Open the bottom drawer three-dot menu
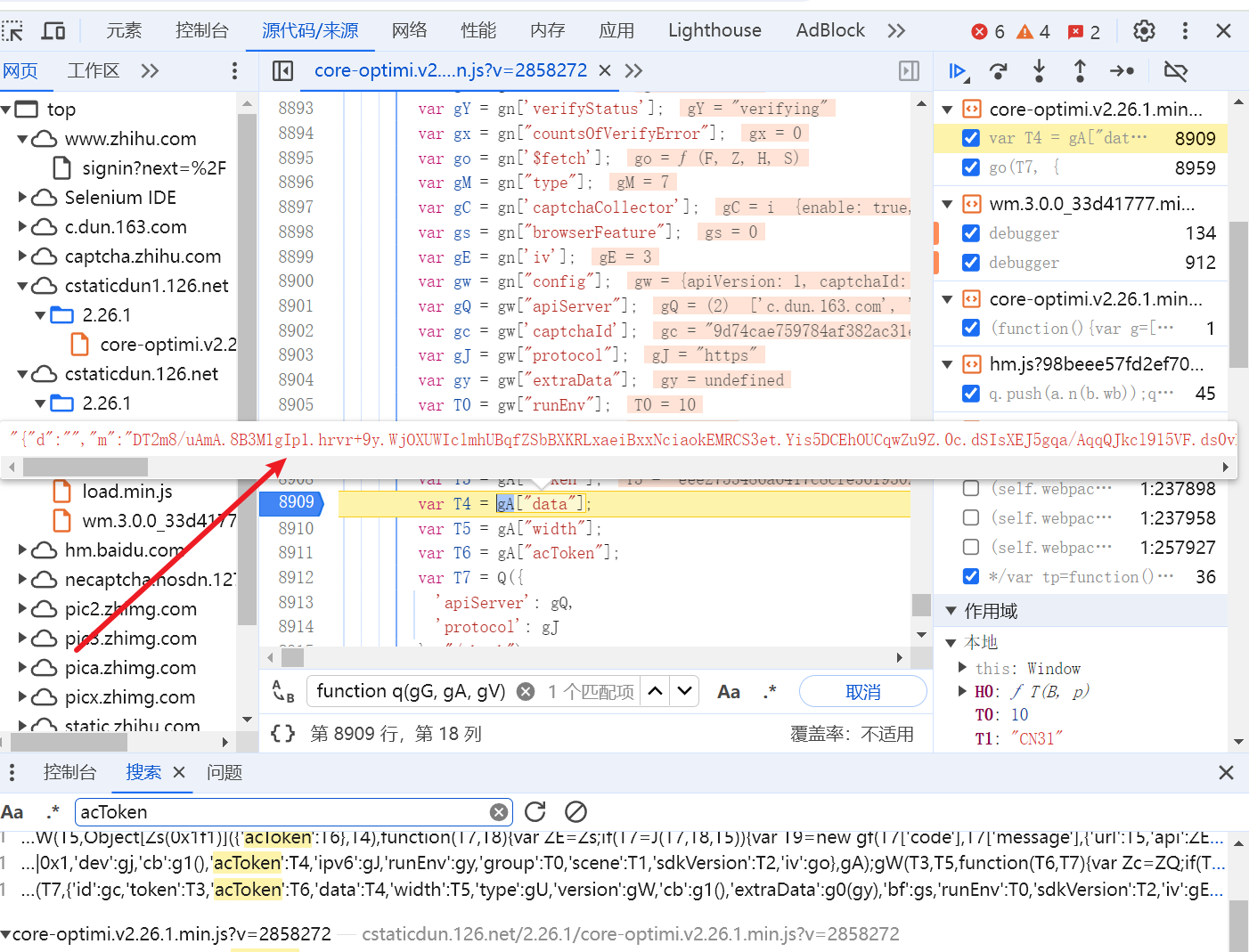Image resolution: width=1249 pixels, height=952 pixels. click(x=12, y=772)
